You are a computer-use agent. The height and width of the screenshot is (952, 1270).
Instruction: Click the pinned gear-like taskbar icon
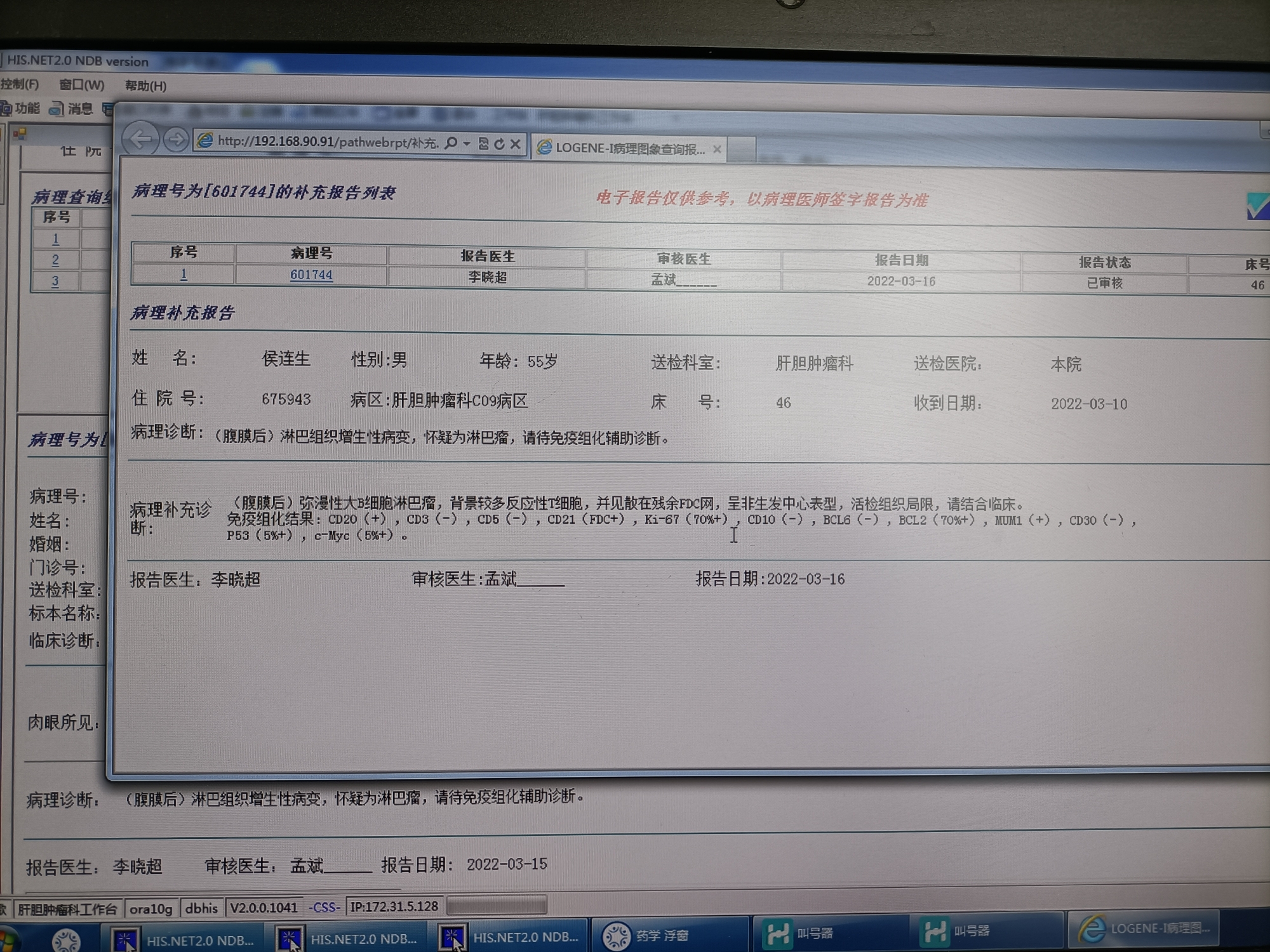coord(66,941)
